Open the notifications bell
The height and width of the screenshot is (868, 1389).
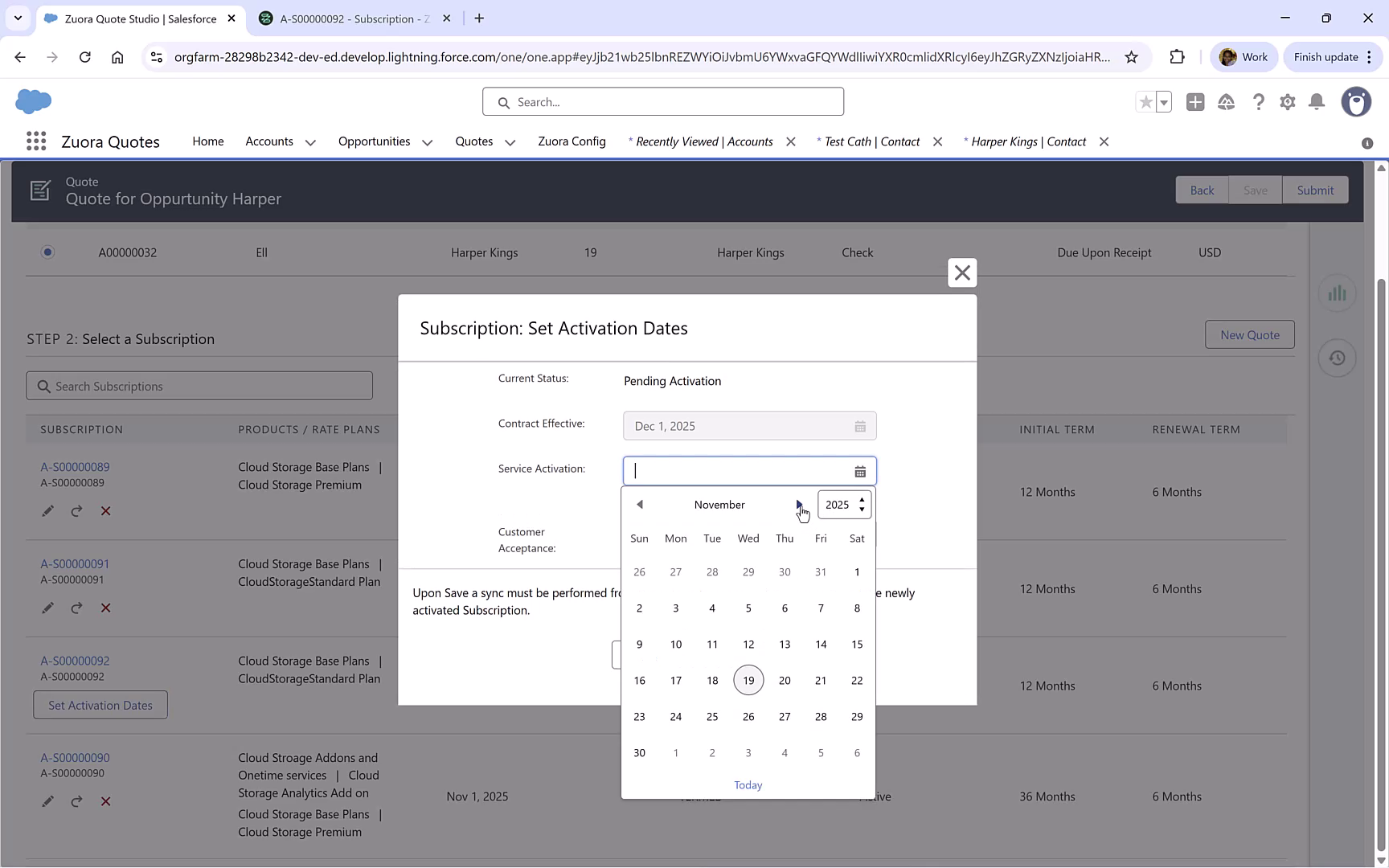pyautogui.click(x=1317, y=102)
